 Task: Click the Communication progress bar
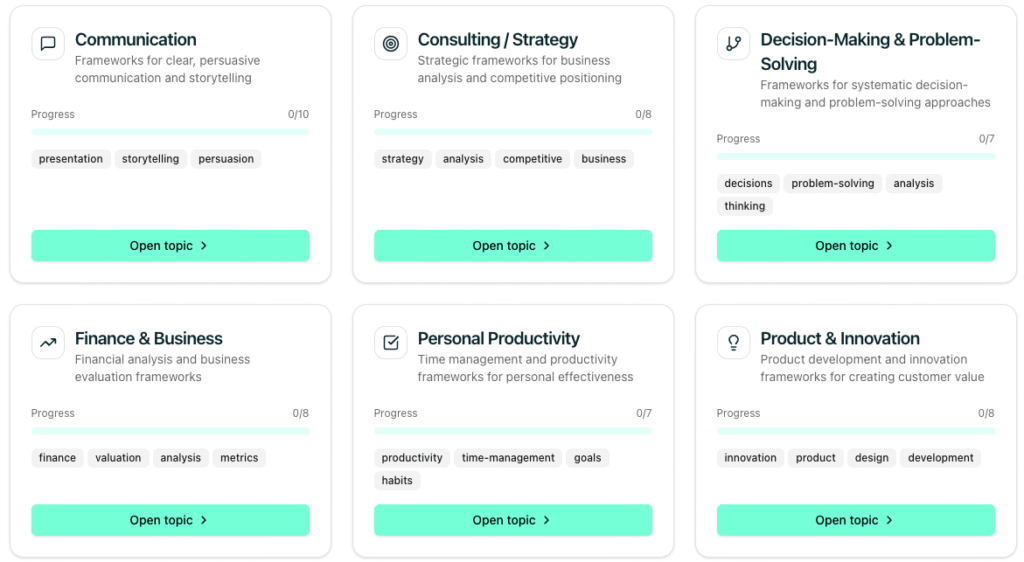pyautogui.click(x=170, y=132)
